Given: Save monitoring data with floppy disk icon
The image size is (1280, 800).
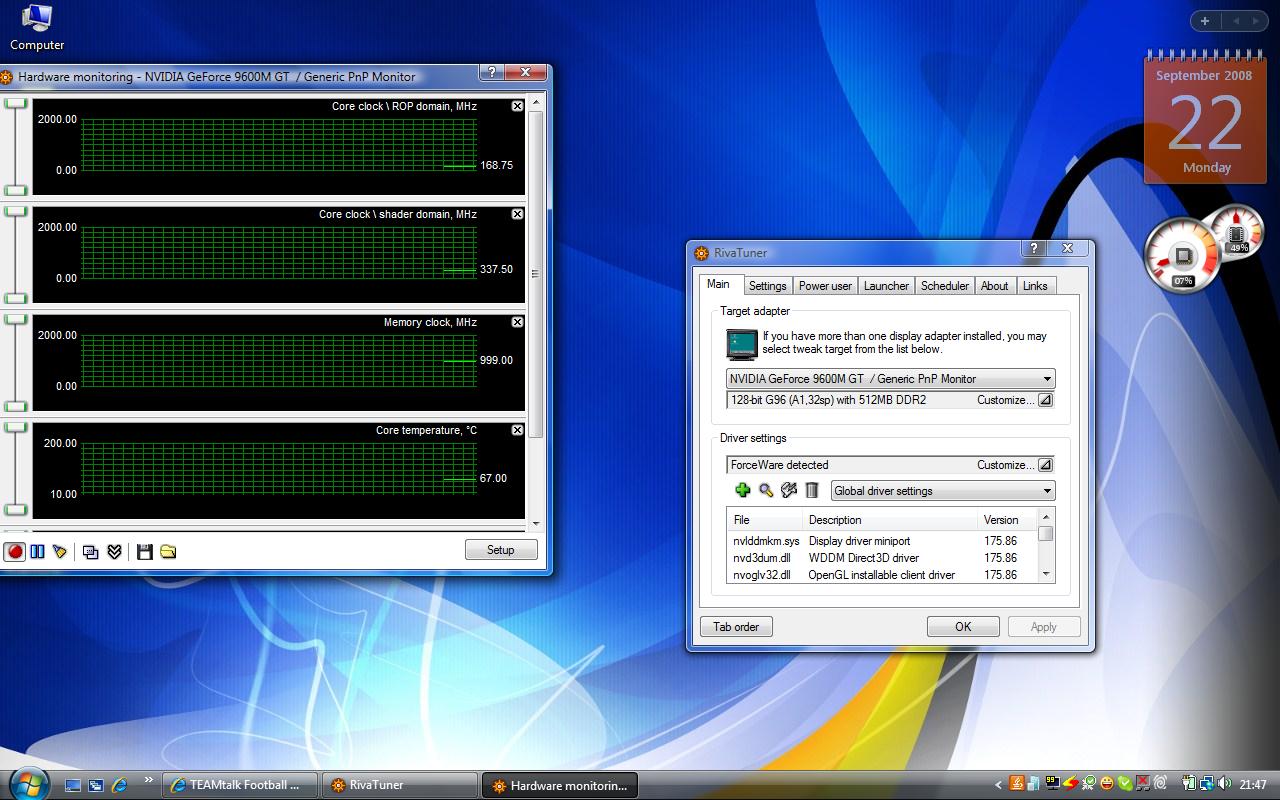Looking at the screenshot, I should (x=145, y=551).
